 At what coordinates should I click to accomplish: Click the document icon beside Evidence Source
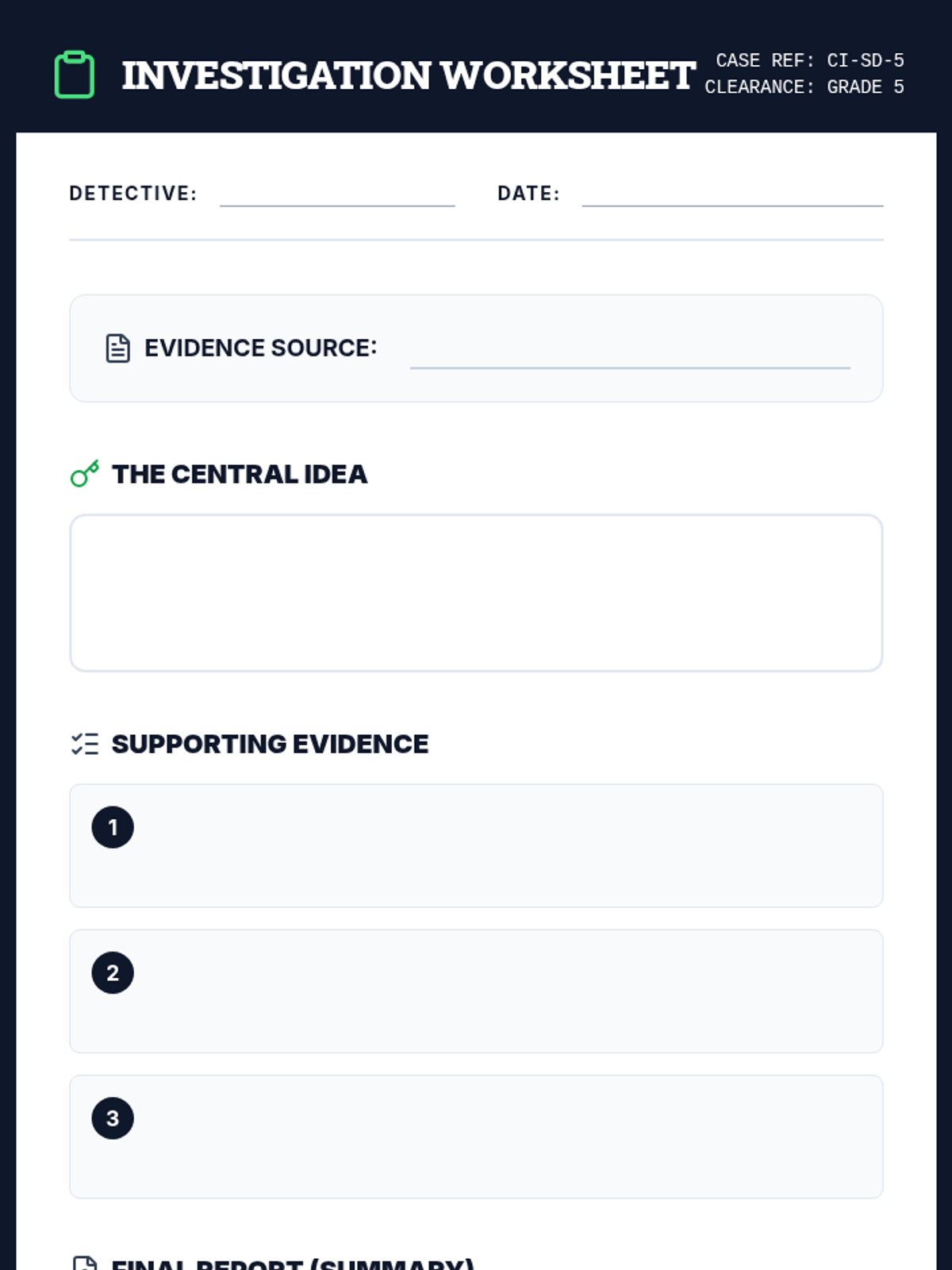tap(118, 348)
